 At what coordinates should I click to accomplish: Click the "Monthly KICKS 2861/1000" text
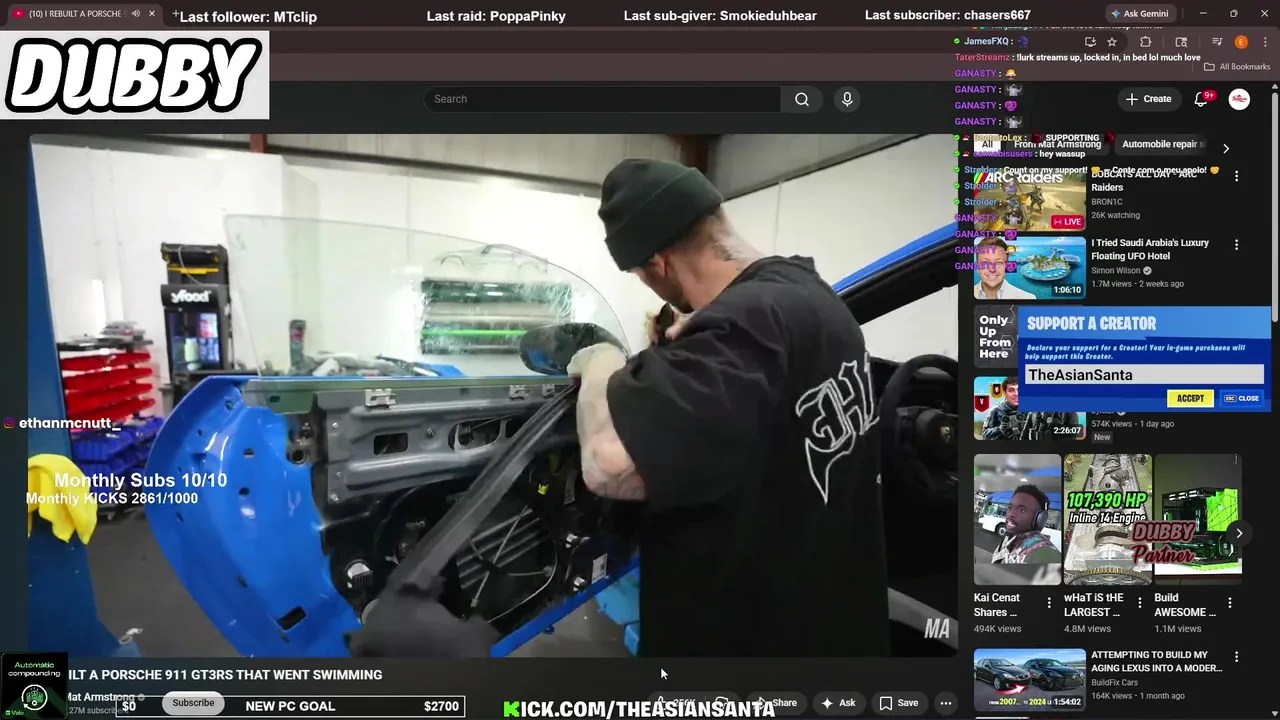[x=112, y=498]
